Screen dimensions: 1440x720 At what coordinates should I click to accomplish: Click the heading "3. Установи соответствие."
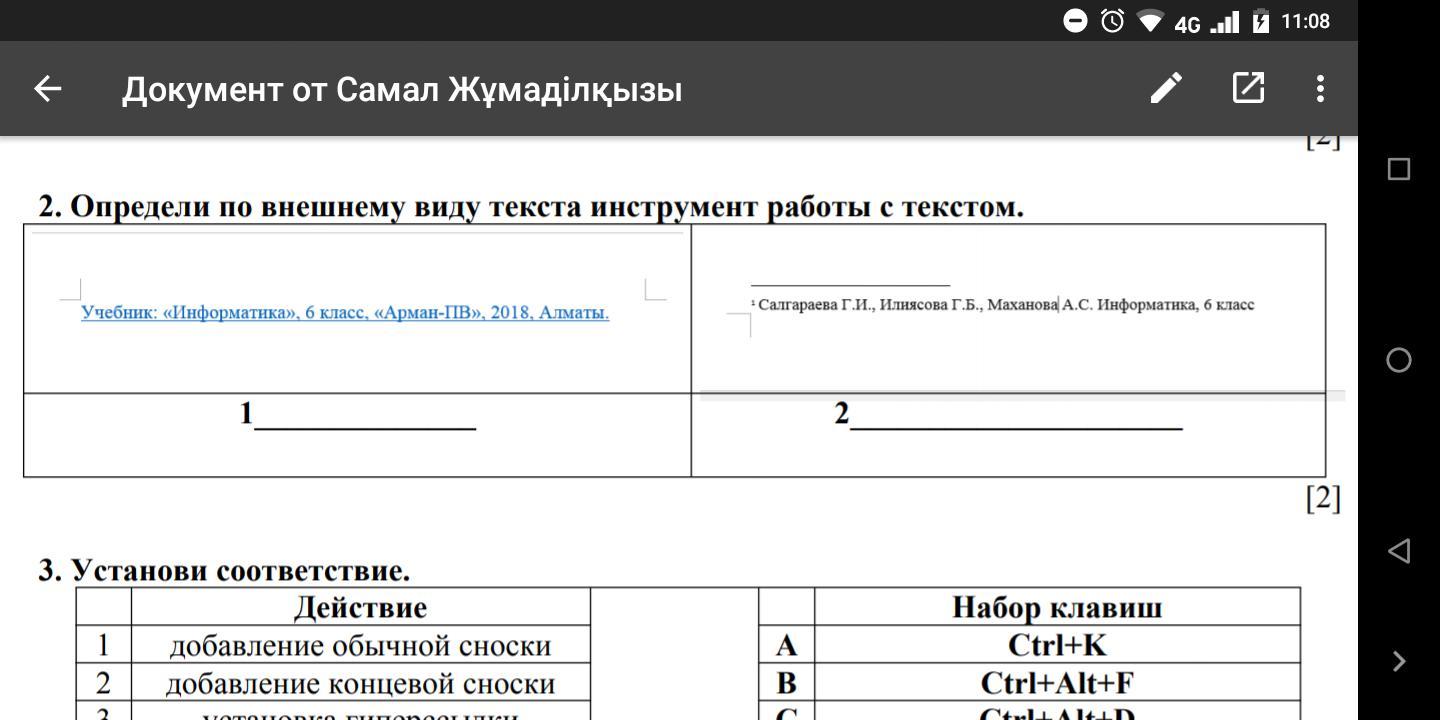224,570
